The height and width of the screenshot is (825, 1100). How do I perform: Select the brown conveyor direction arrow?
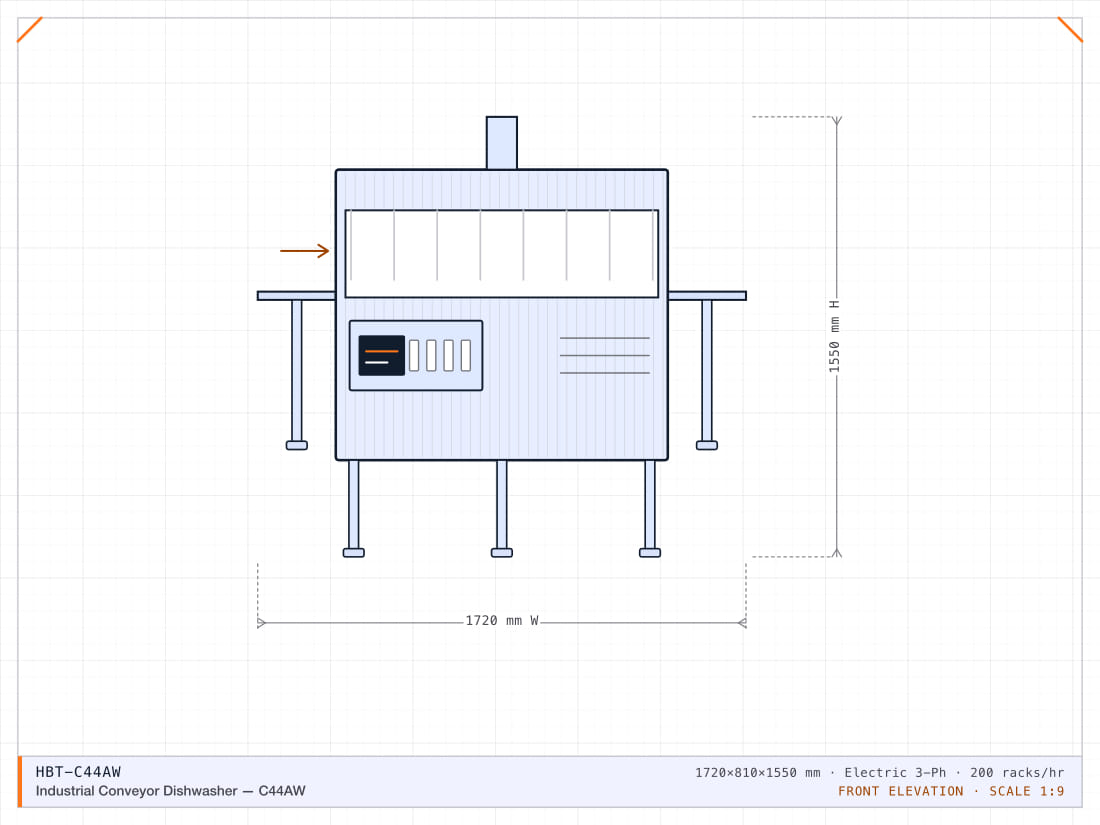pyautogui.click(x=304, y=250)
